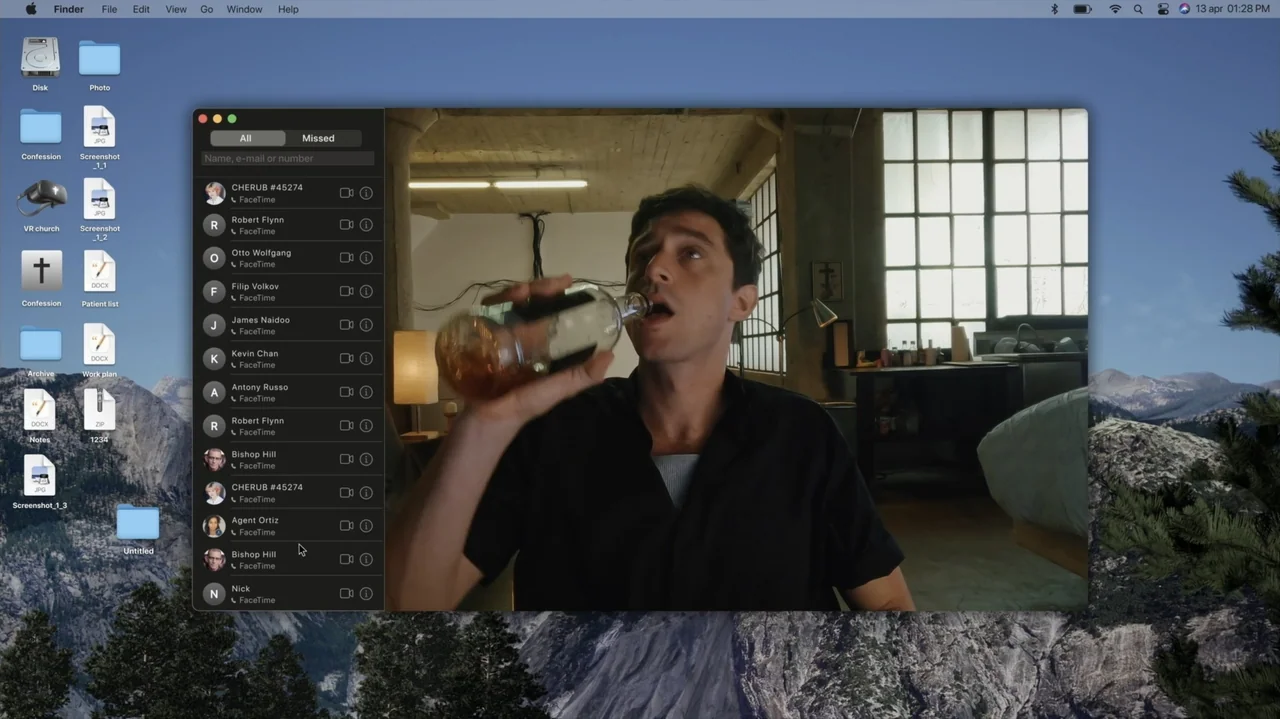Open info for Filip Volkov
This screenshot has width=1280, height=719.
366,291
